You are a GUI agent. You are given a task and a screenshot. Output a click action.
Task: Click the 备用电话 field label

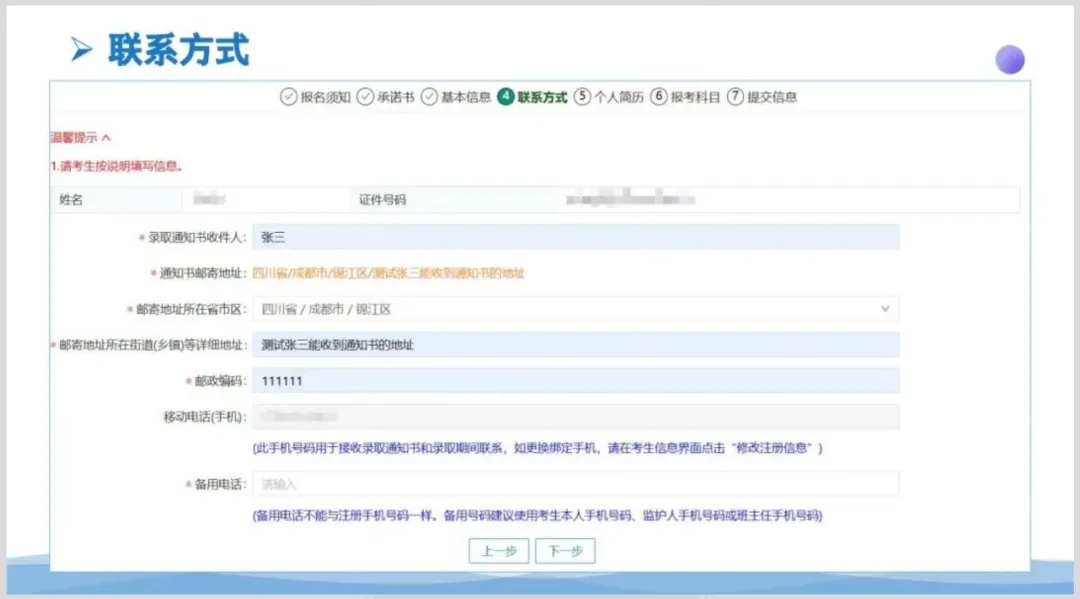(220, 484)
